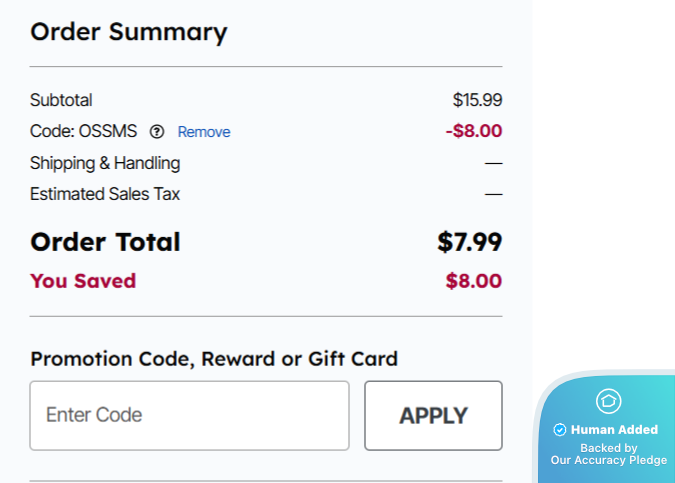Screen dimensions: 675x483
Task: Click the checkmark icon beside Human Added
Action: (x=560, y=430)
